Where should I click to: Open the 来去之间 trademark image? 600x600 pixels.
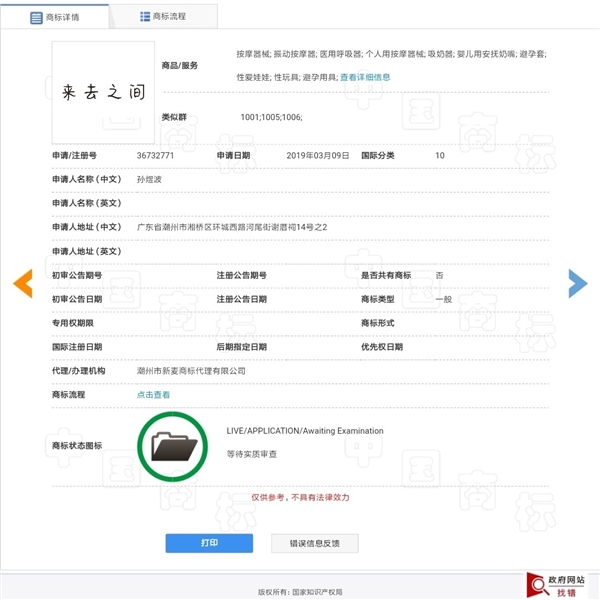click(x=103, y=92)
